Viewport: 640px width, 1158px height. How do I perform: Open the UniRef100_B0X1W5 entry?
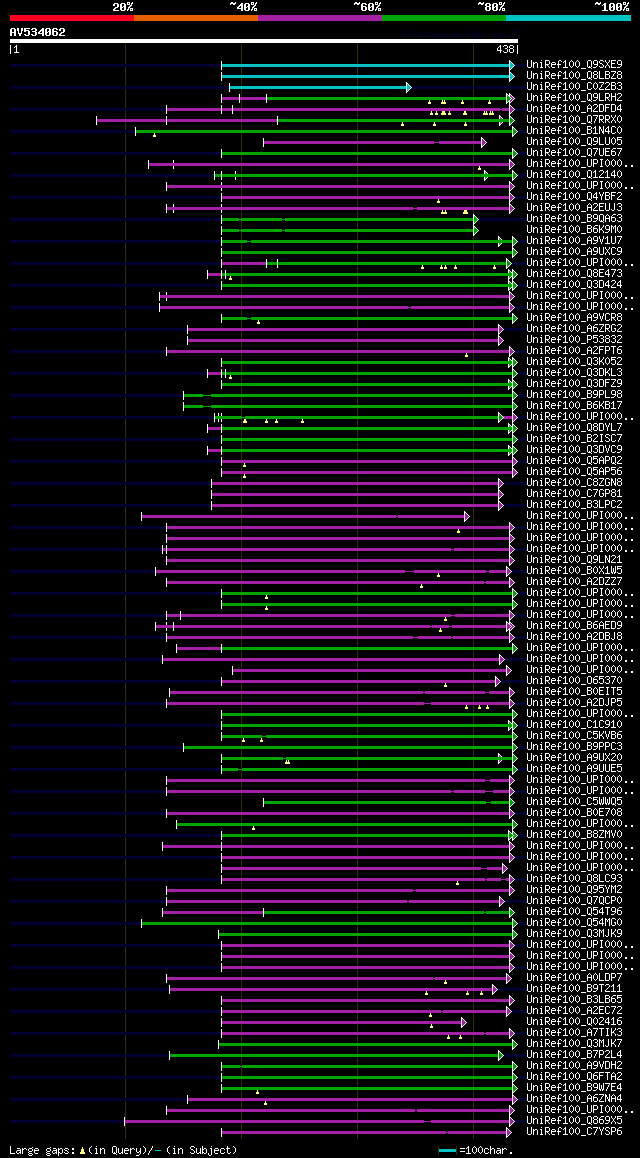click(x=574, y=571)
